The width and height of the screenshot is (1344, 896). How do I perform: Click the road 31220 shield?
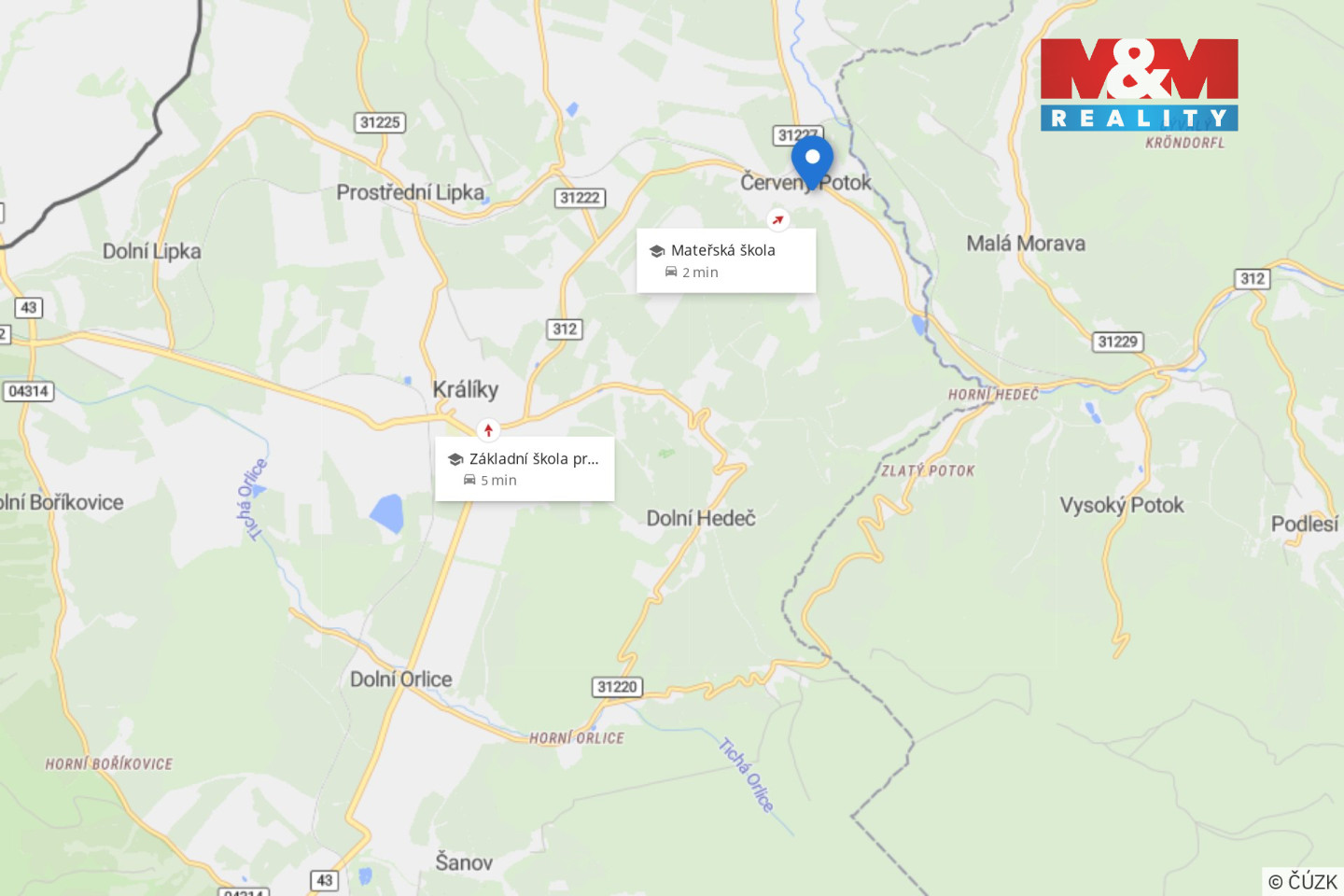coord(618,687)
